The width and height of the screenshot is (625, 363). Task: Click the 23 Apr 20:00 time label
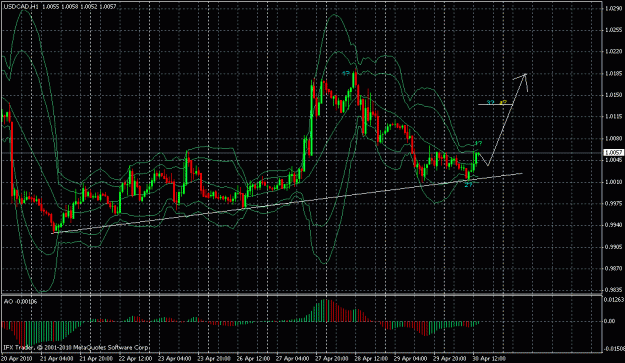point(214,358)
